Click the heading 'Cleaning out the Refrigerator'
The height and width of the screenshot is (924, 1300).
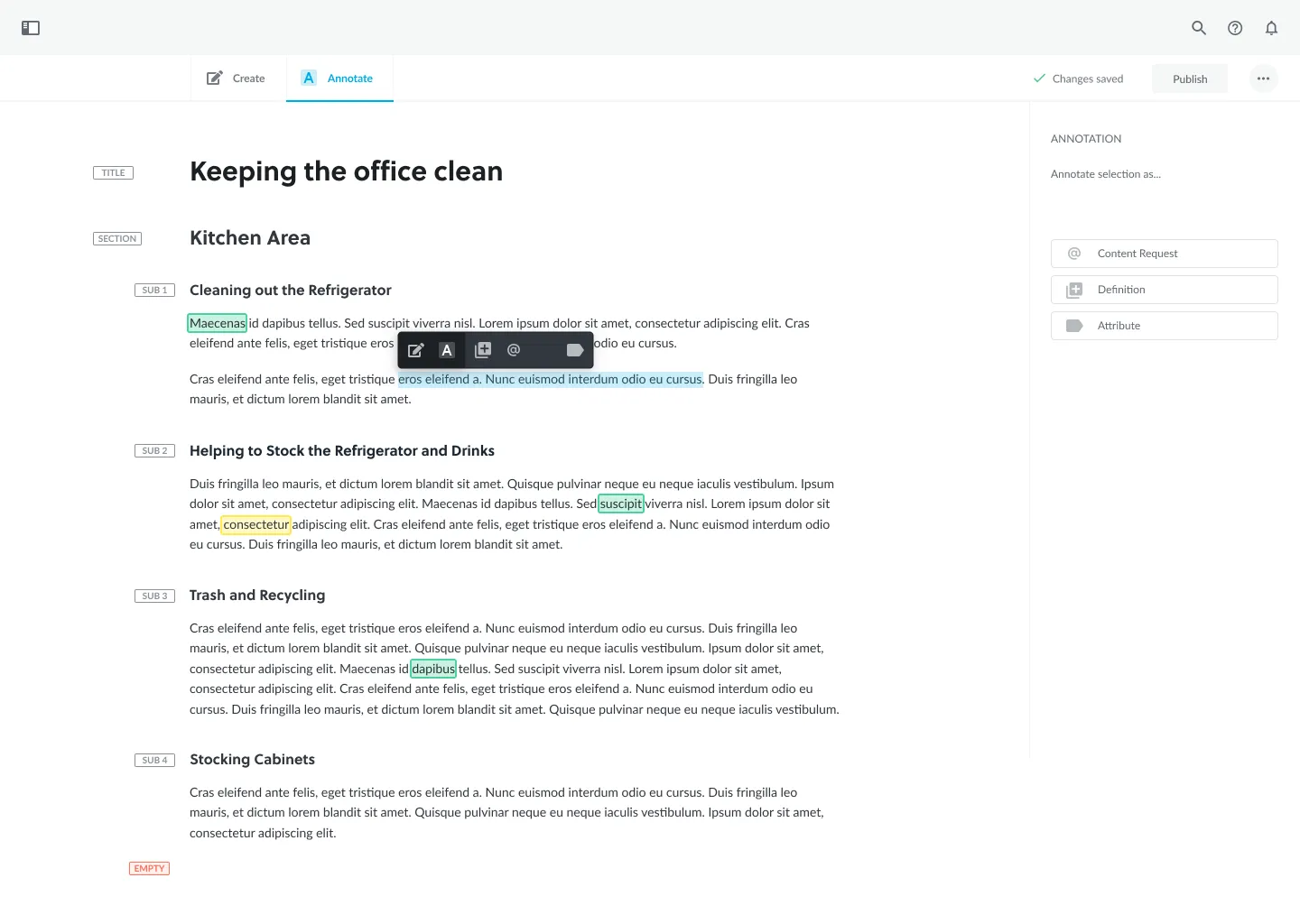[x=291, y=290]
